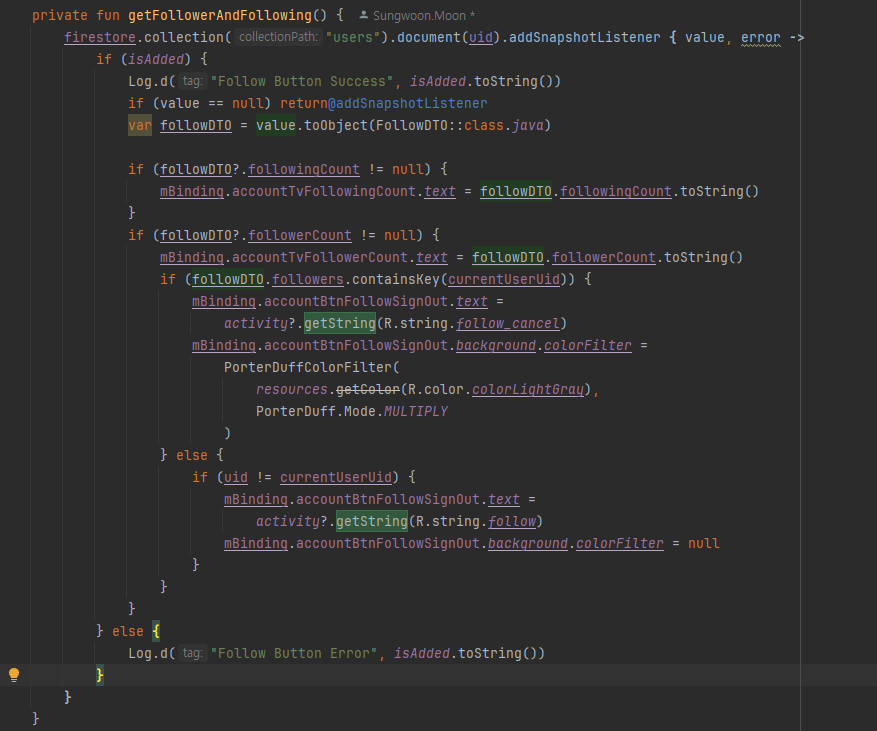The image size is (877, 731).
Task: Click the "Follow Button Error" string
Action: point(294,653)
